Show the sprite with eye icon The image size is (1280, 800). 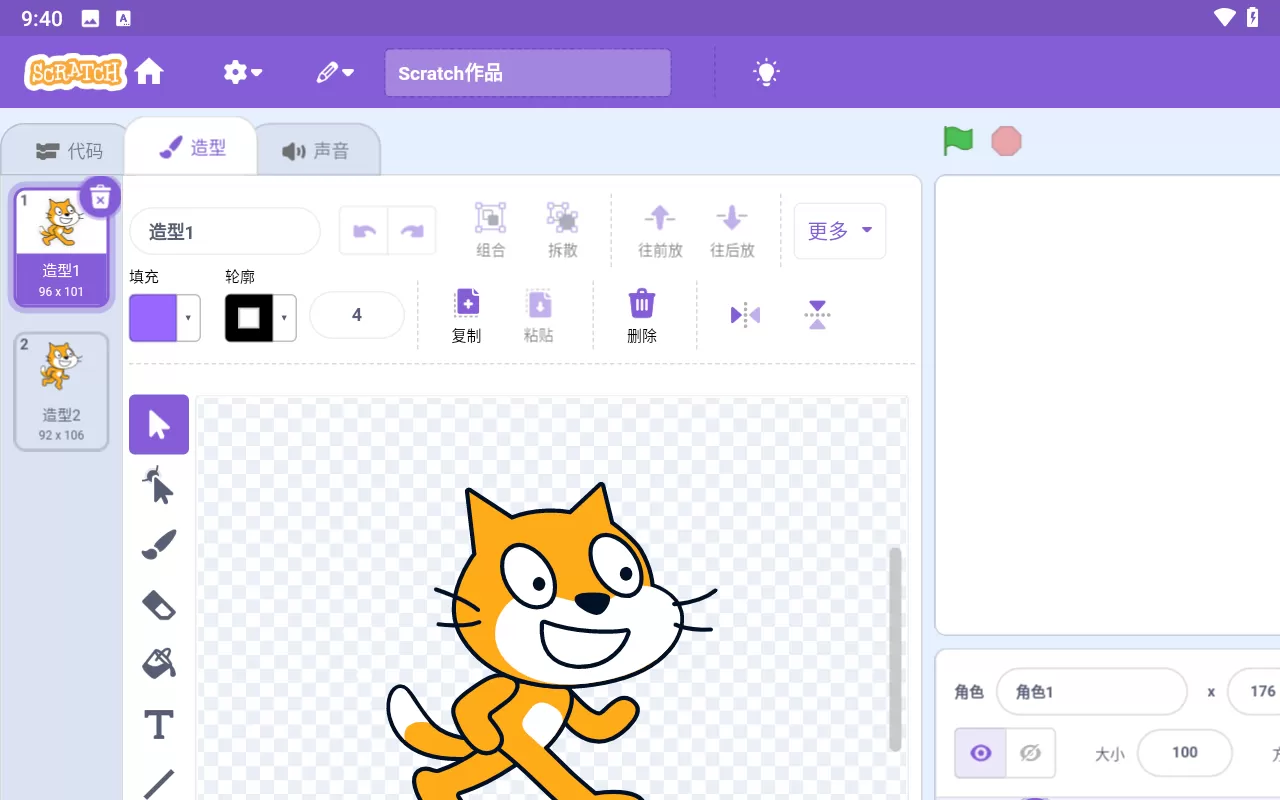(x=981, y=753)
